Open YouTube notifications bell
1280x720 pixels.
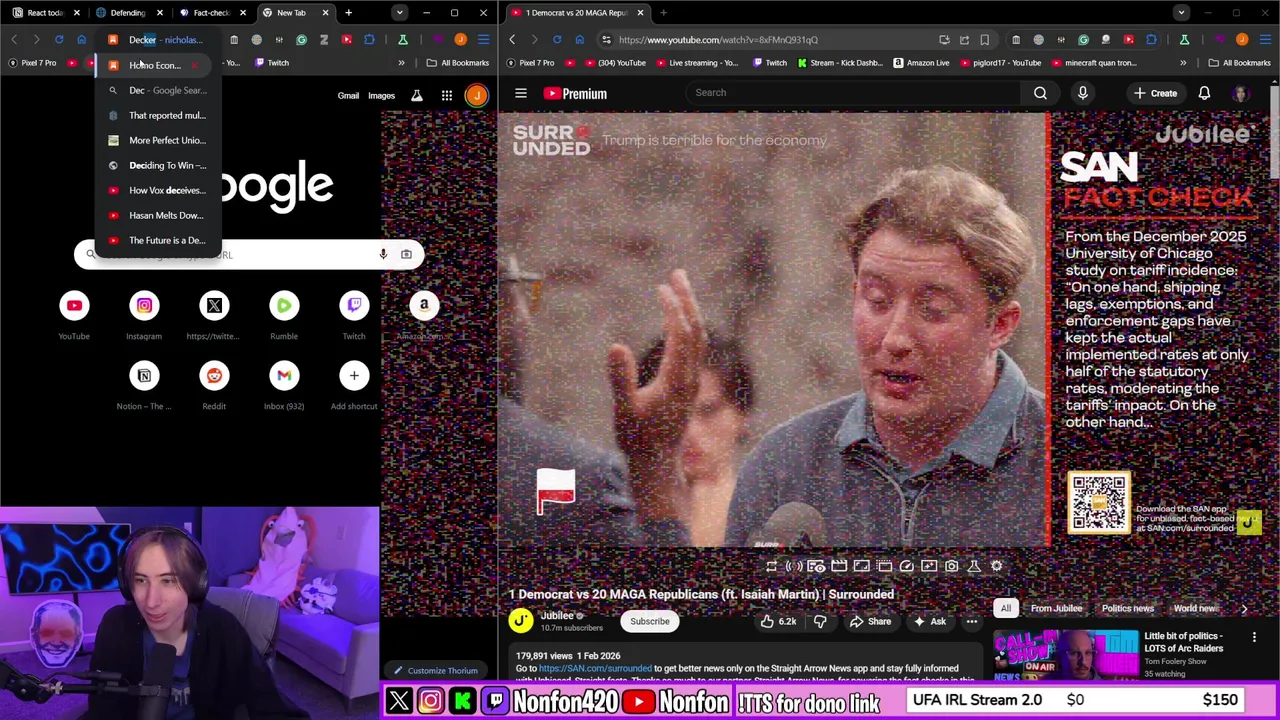[1204, 93]
